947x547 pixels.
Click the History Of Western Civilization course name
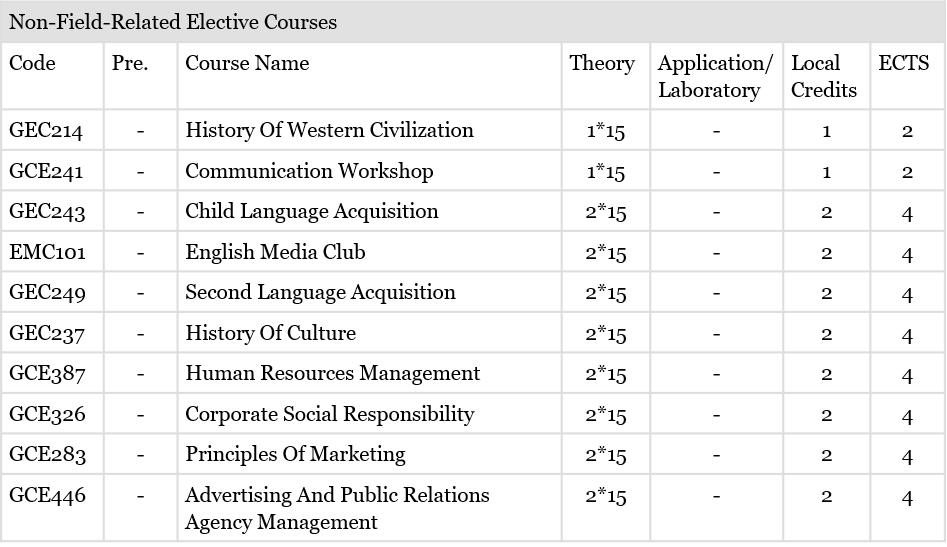(x=329, y=130)
